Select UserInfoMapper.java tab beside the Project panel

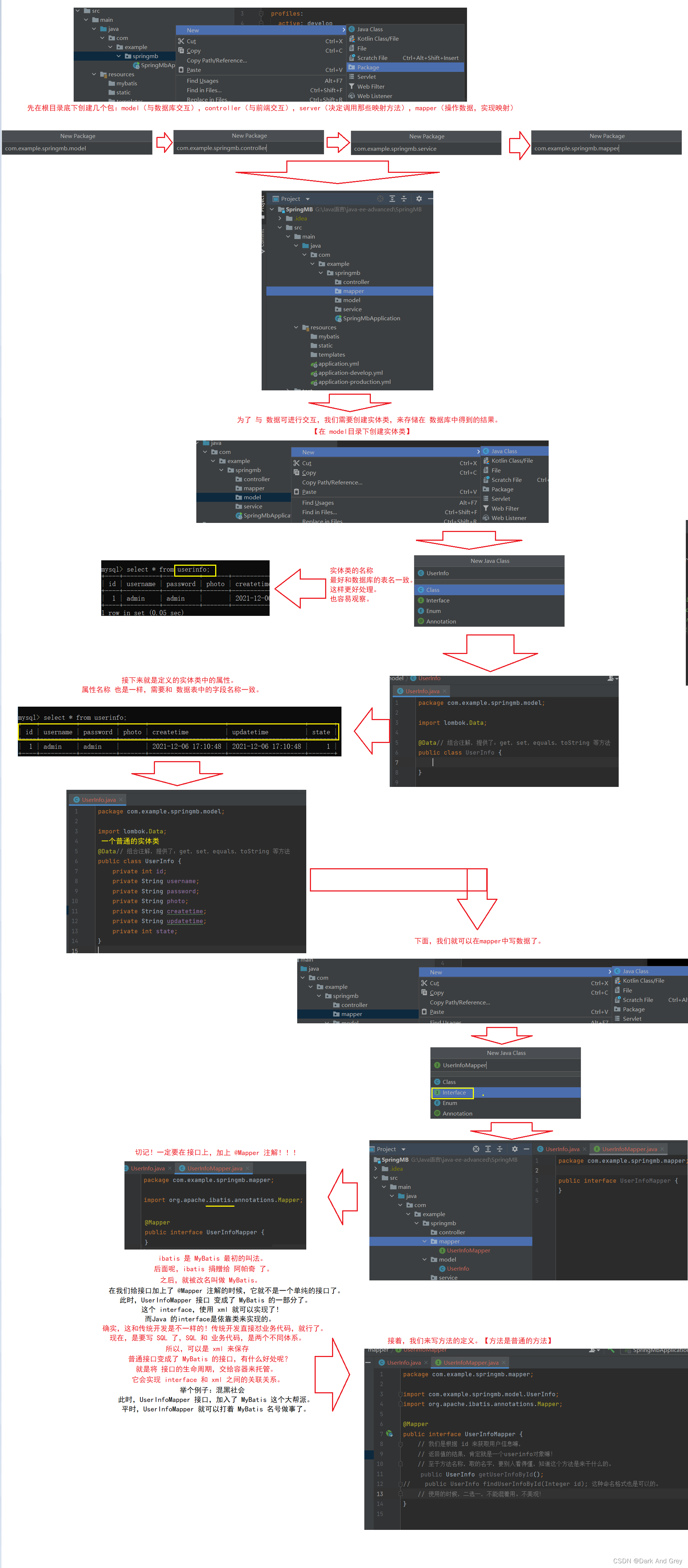point(630,1149)
